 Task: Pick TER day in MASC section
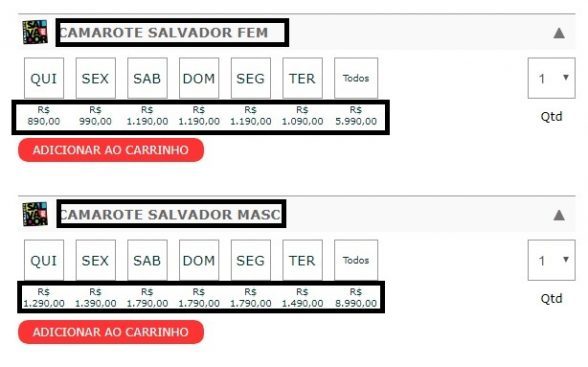[302, 260]
